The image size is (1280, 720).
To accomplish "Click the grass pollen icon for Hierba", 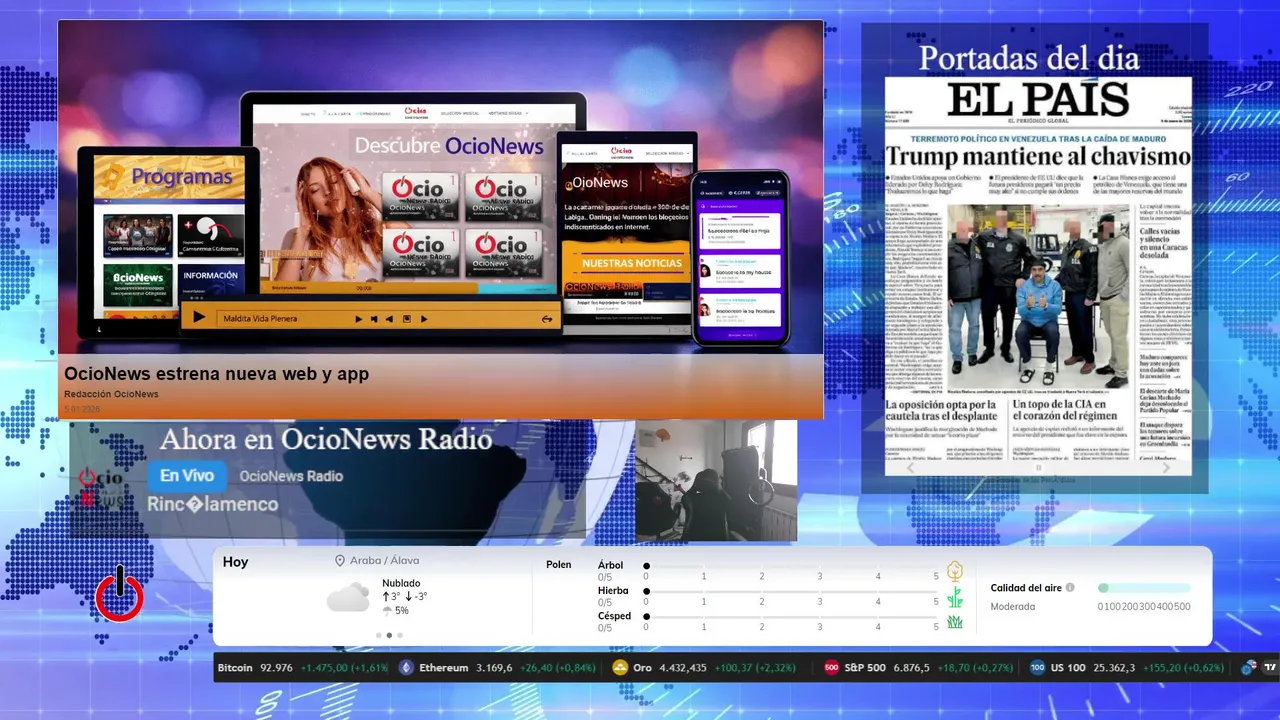I will click(955, 597).
